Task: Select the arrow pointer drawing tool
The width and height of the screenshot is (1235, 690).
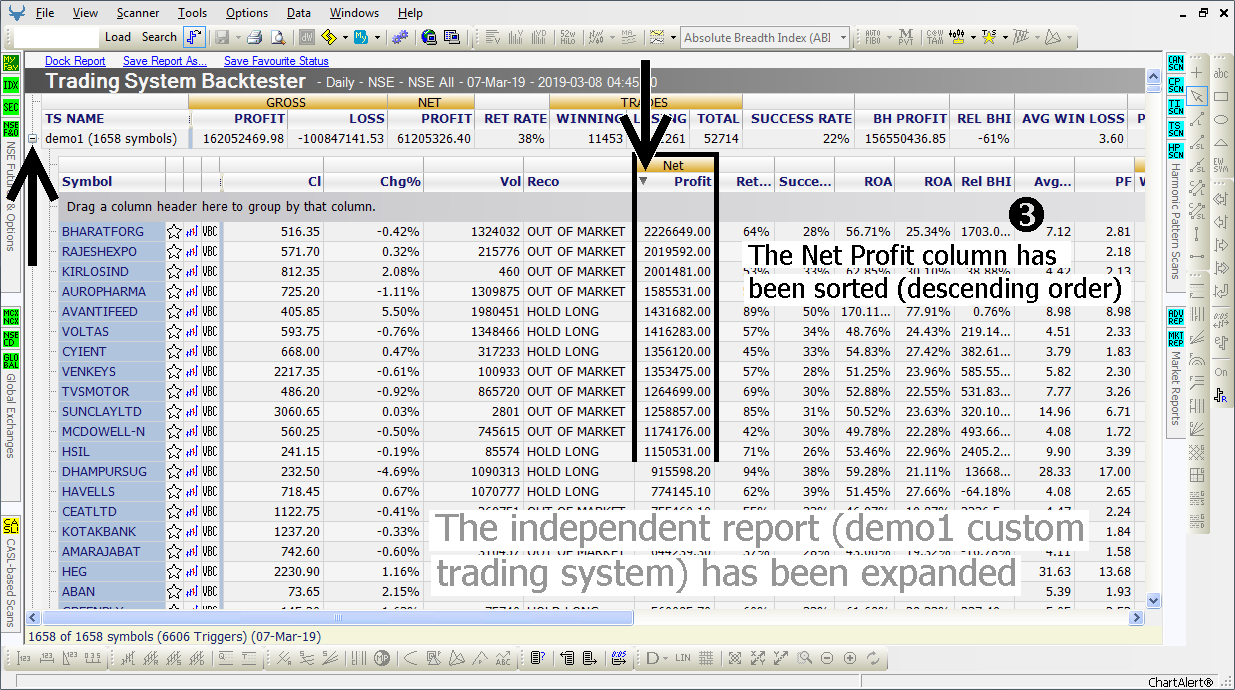Action: click(x=1197, y=96)
